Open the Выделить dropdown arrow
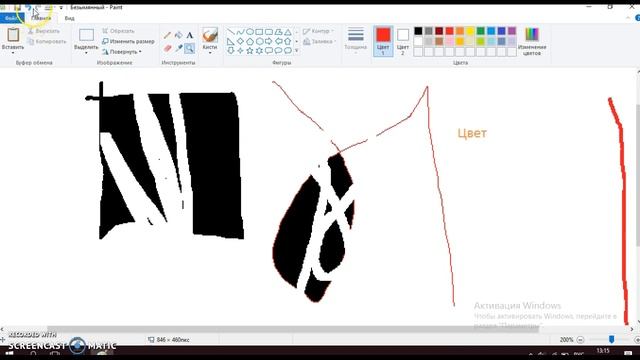 pos(86,53)
